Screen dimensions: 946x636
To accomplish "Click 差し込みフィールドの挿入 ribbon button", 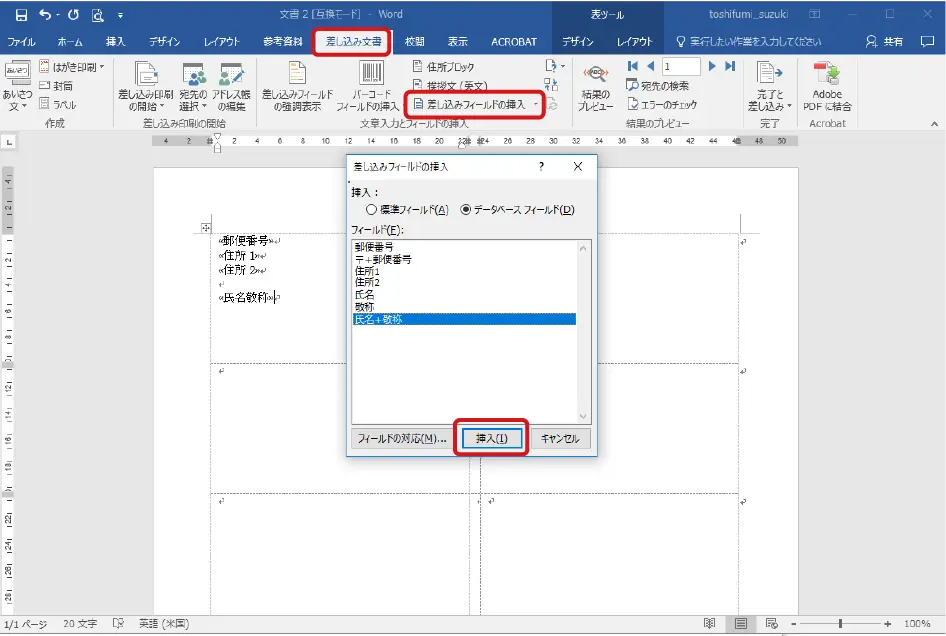I will 469,104.
